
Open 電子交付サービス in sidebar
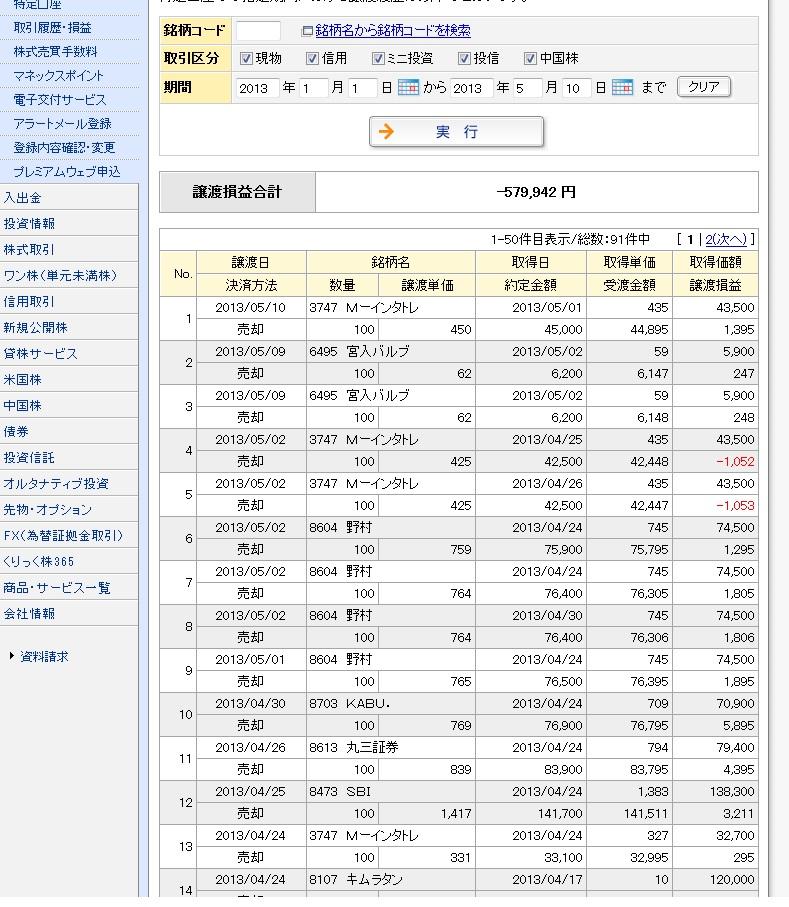pos(60,99)
